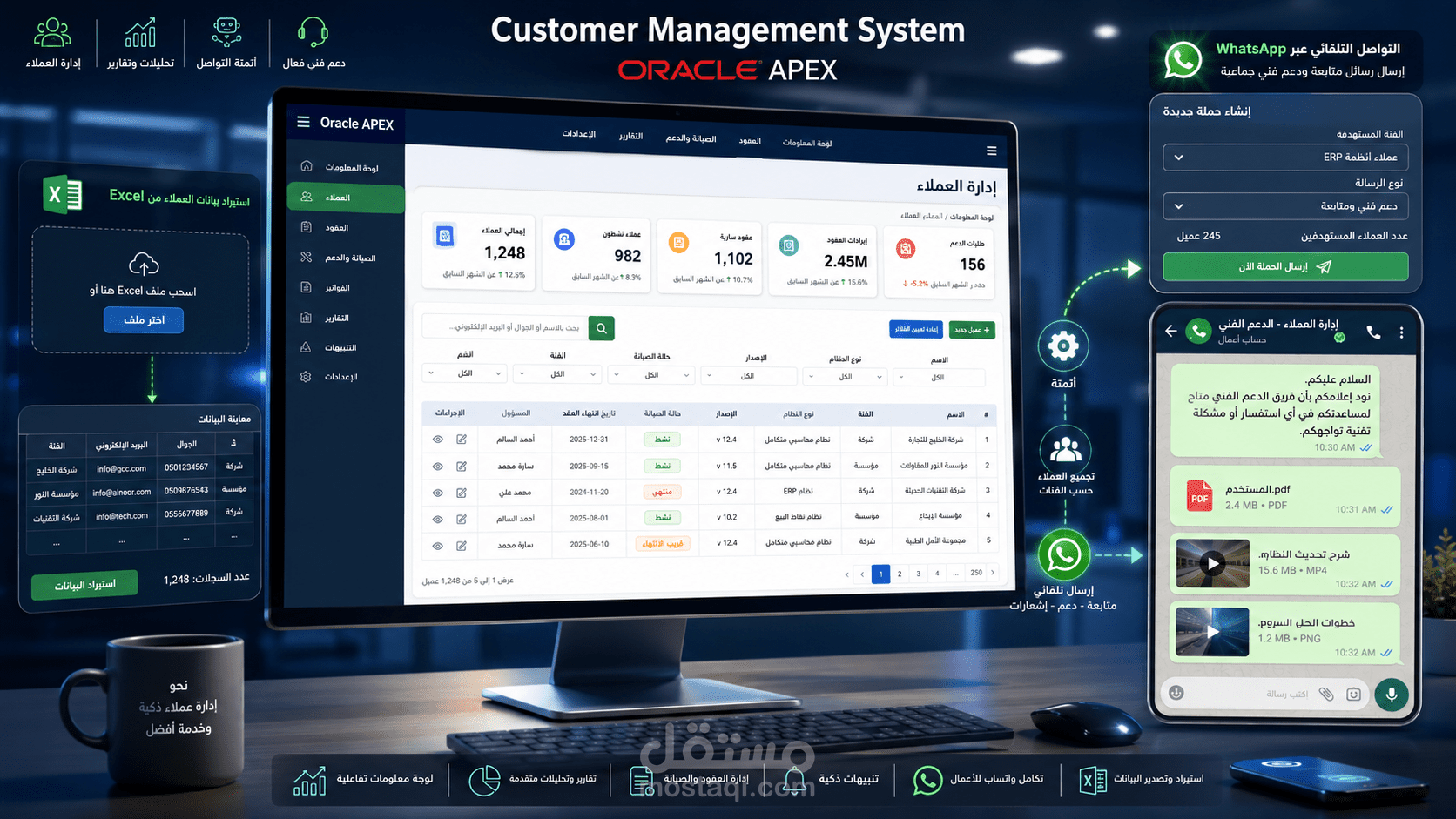This screenshot has height=819, width=1456.
Task: Edit row 1 شركة الخليج للتجارة
Action: click(462, 440)
